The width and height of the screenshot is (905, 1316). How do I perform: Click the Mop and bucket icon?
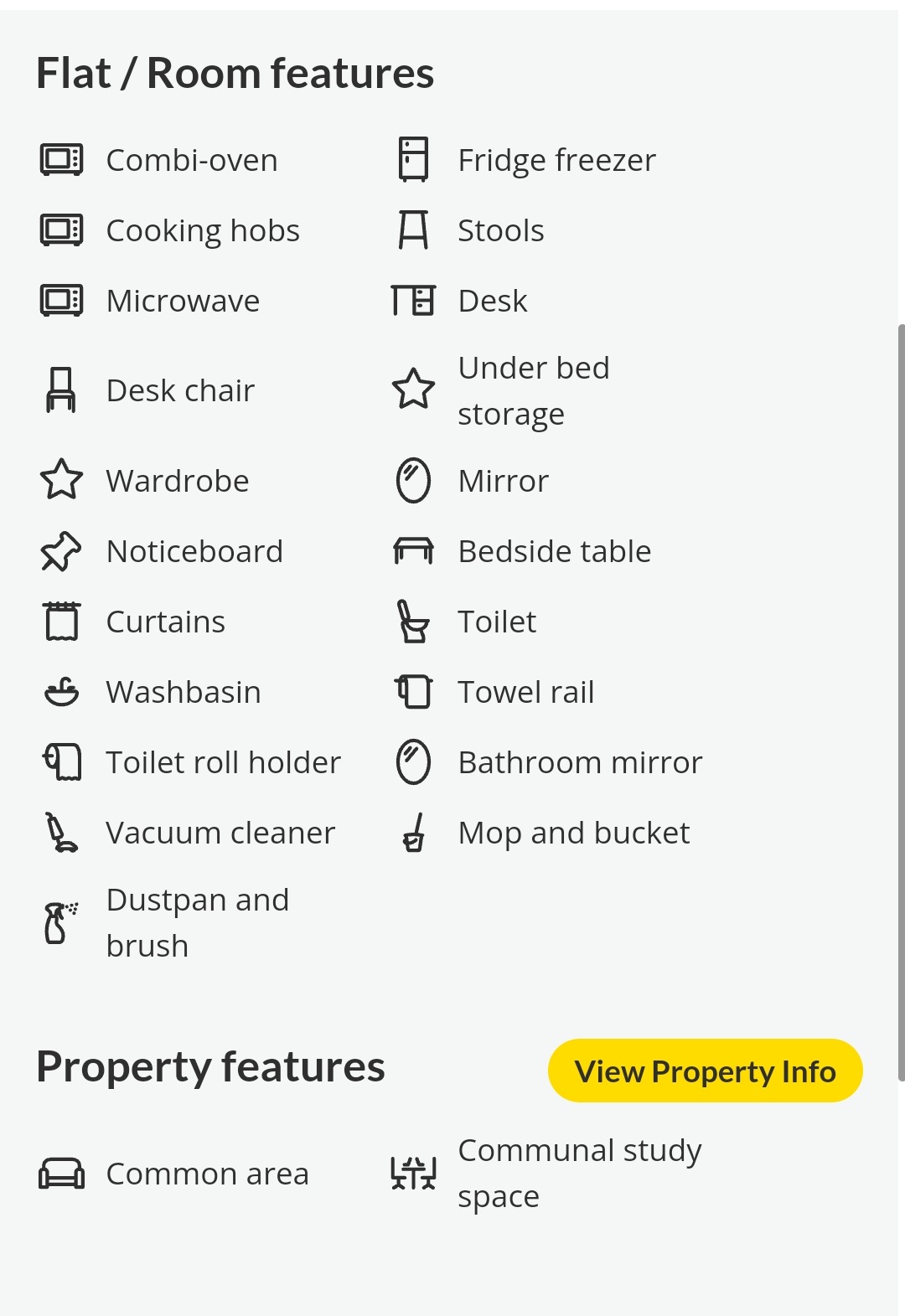pos(413,833)
